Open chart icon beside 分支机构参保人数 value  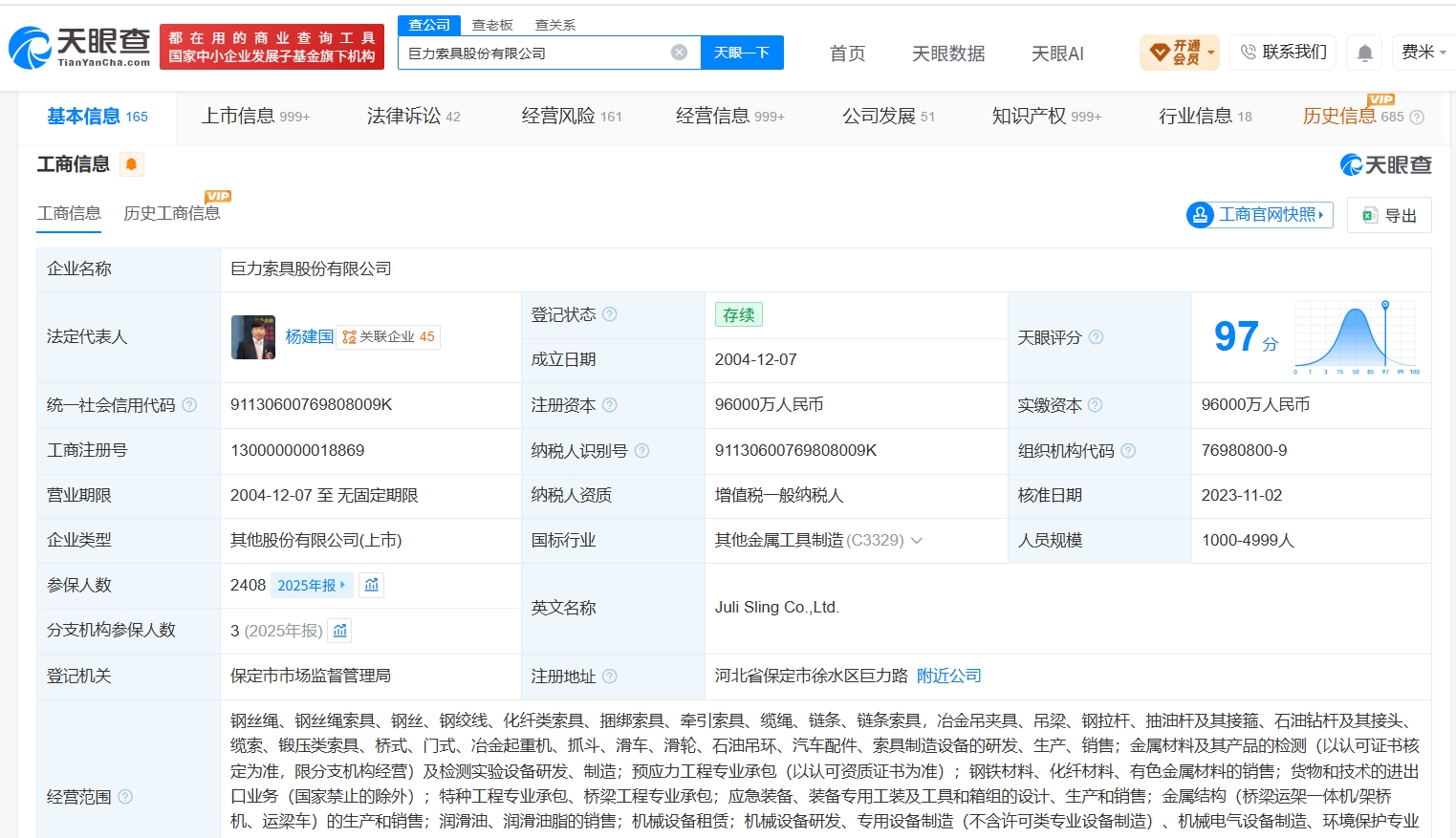[340, 631]
